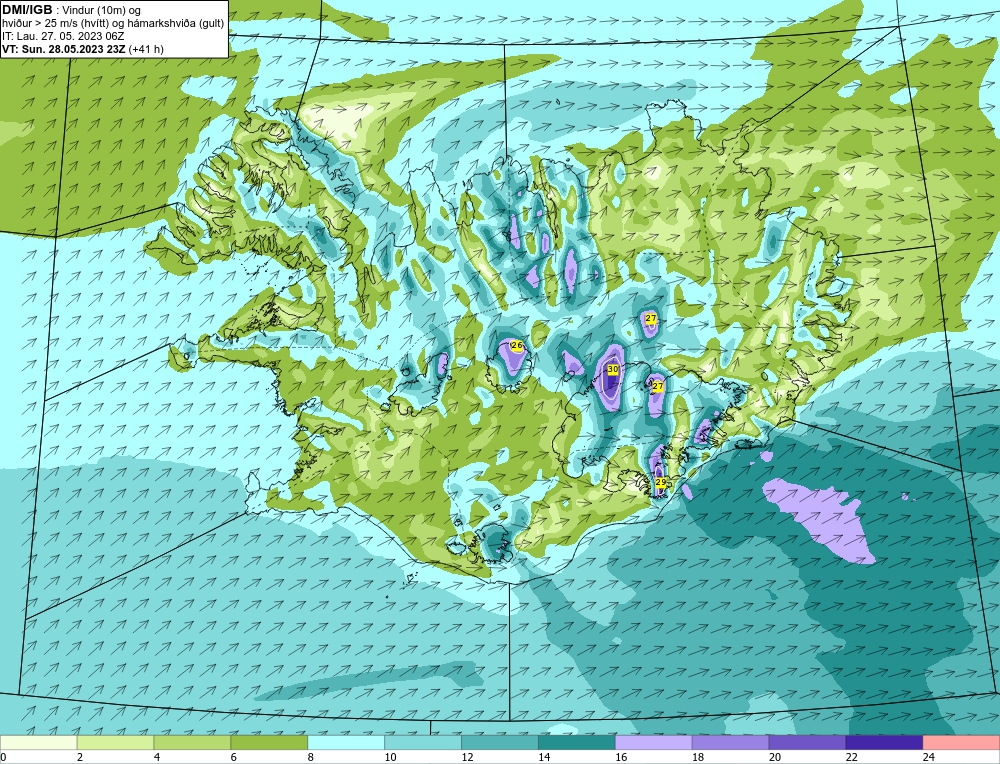The width and height of the screenshot is (1000, 764).
Task: Select the 20–22 m/s violet legend swatch
Action: coord(807,742)
